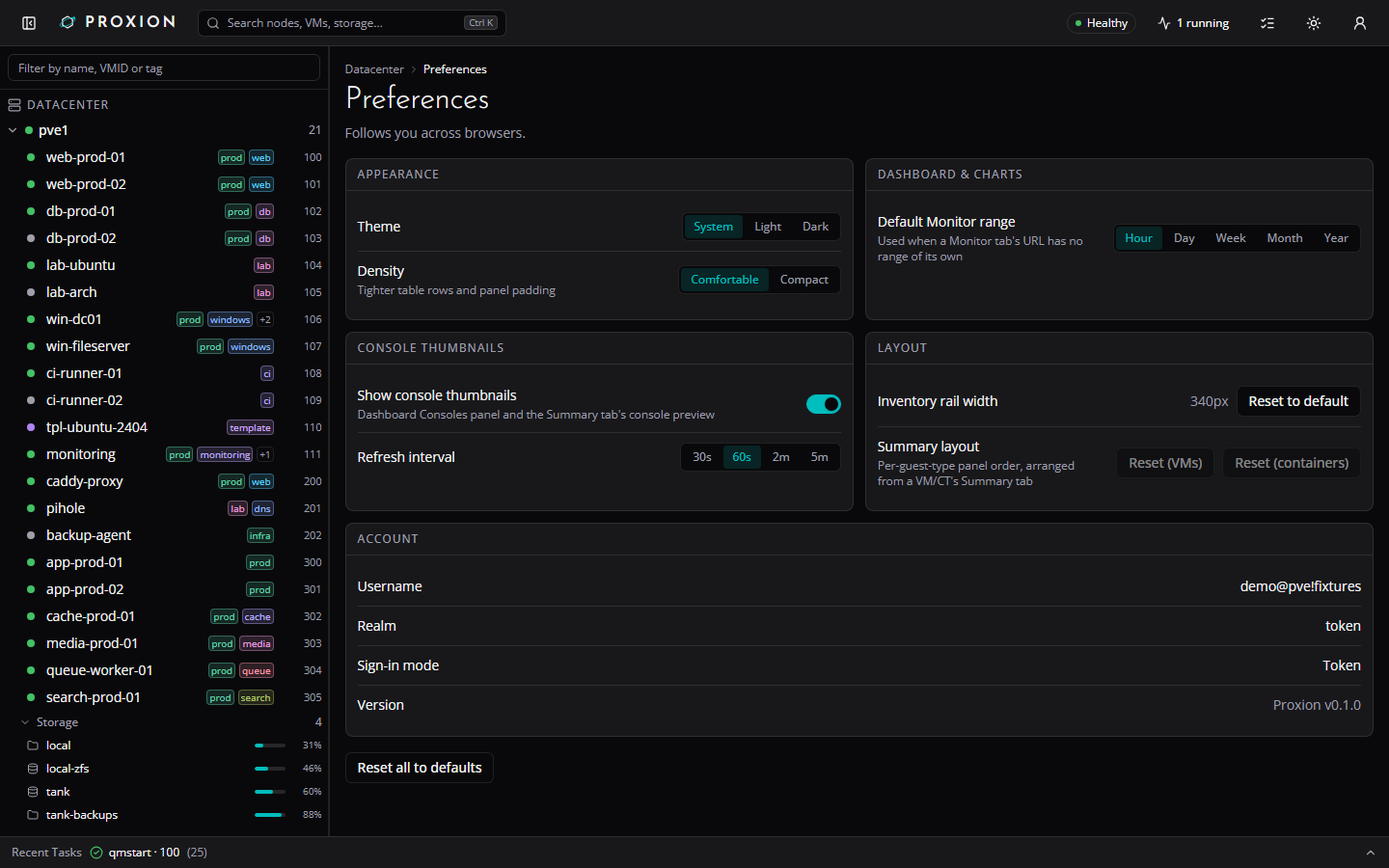Click the cache tag on cache-prod-01
This screenshot has height=868, width=1389.
tap(258, 617)
